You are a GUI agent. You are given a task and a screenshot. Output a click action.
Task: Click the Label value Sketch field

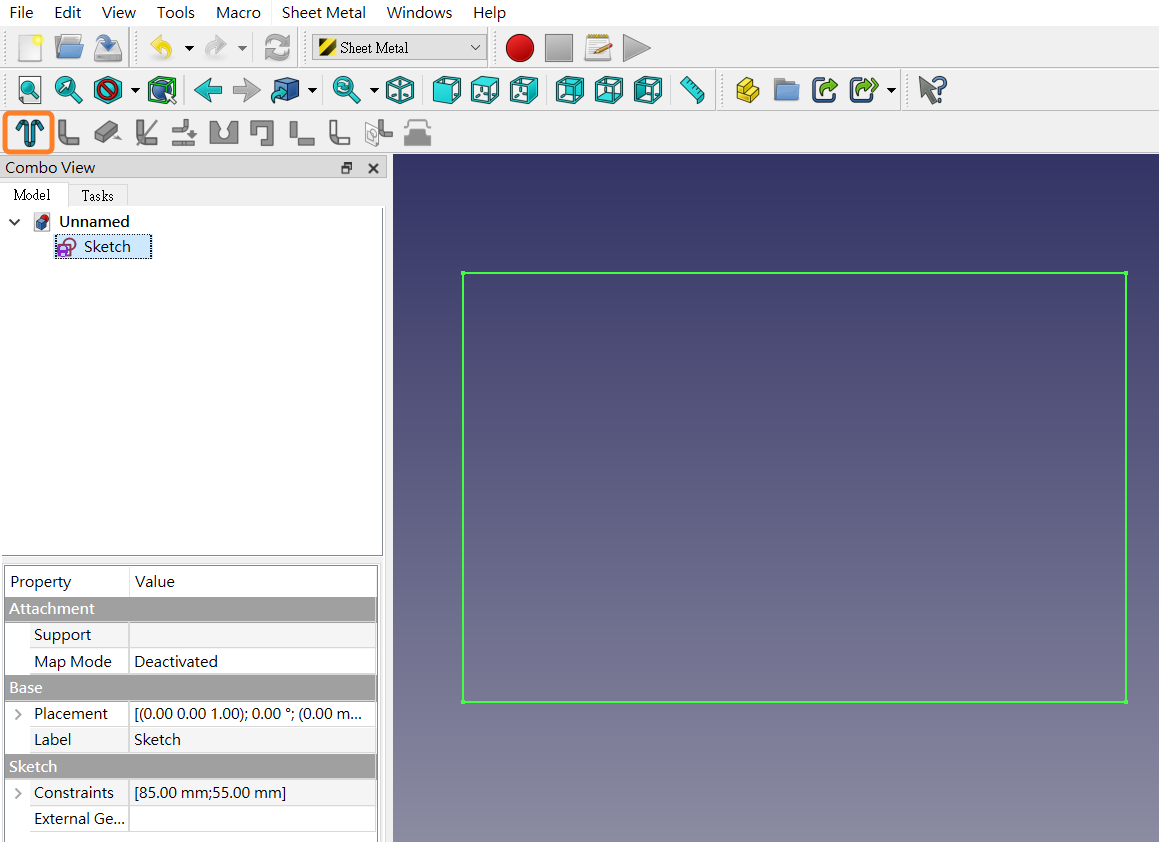pos(253,740)
